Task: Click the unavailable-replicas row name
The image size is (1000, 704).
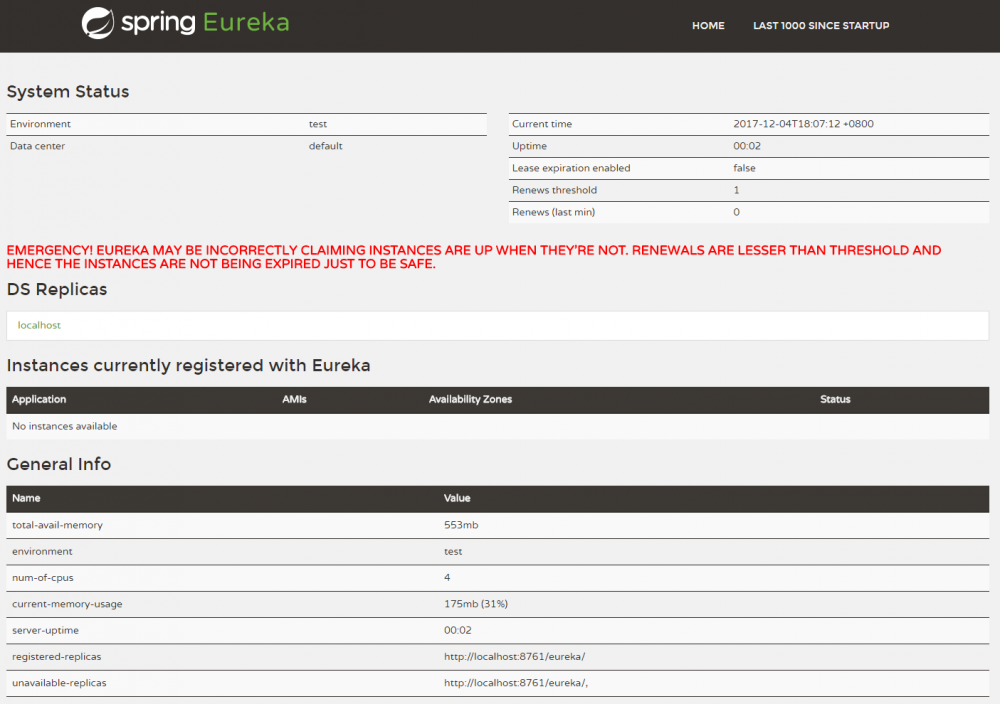Action: pyautogui.click(x=59, y=683)
